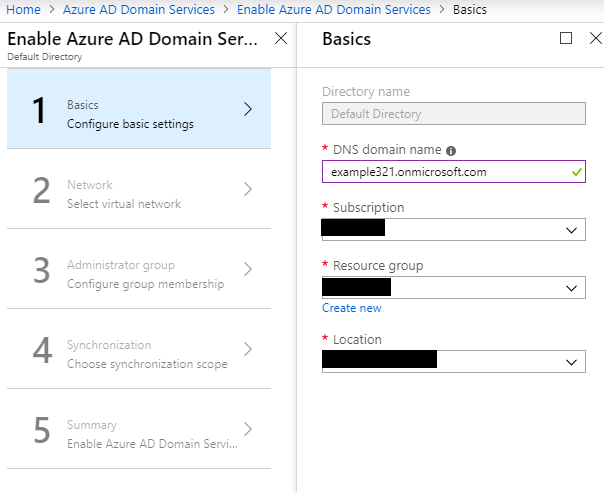Click the DNS domain name info icon
Screen dimensions: 604x492
click(x=451, y=151)
